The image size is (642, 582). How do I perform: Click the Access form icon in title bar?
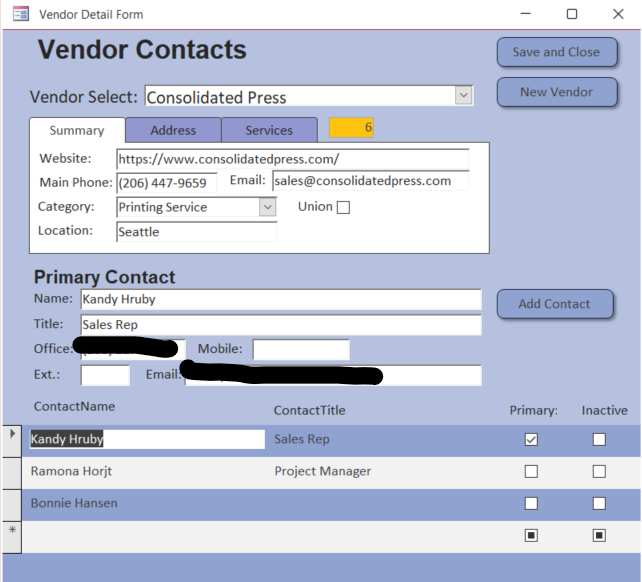[20, 14]
